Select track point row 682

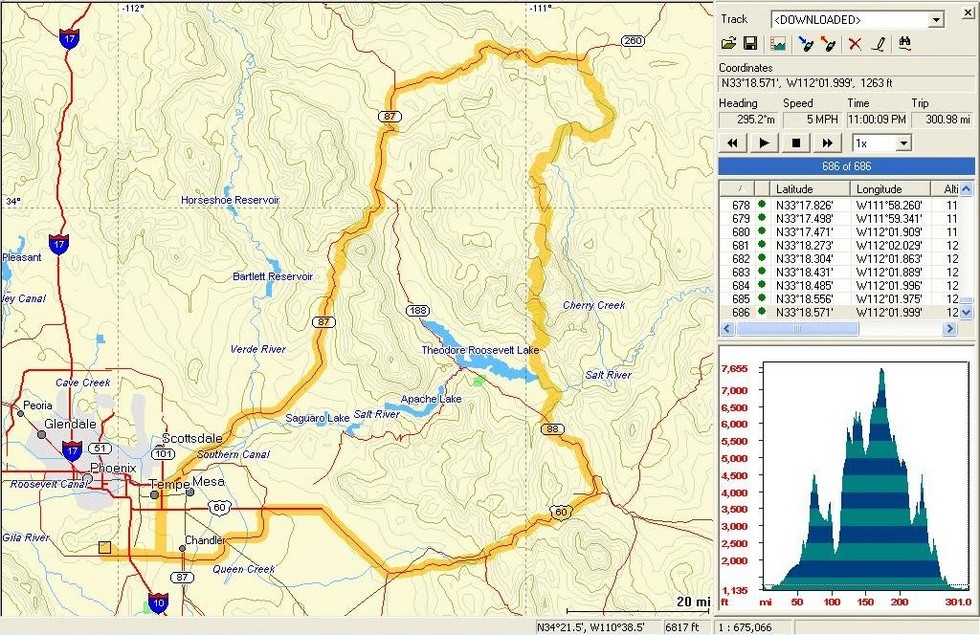tap(839, 259)
